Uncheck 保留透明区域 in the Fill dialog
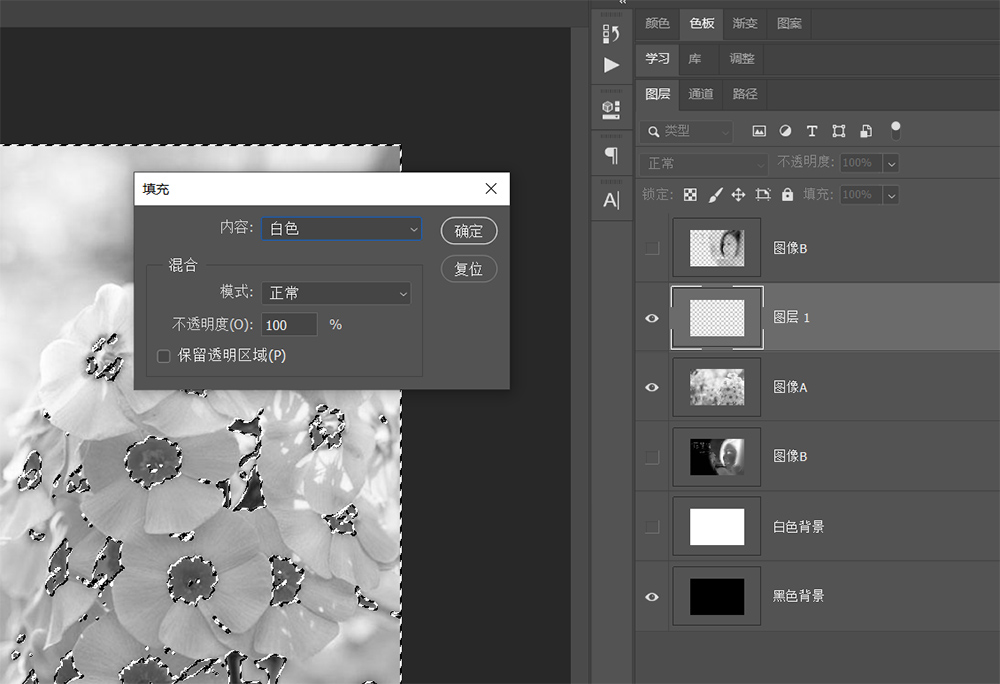The image size is (1000, 684). [x=163, y=356]
